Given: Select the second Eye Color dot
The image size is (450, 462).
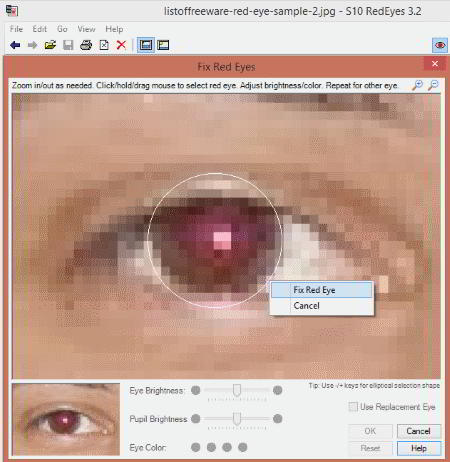Looking at the screenshot, I should 211,447.
